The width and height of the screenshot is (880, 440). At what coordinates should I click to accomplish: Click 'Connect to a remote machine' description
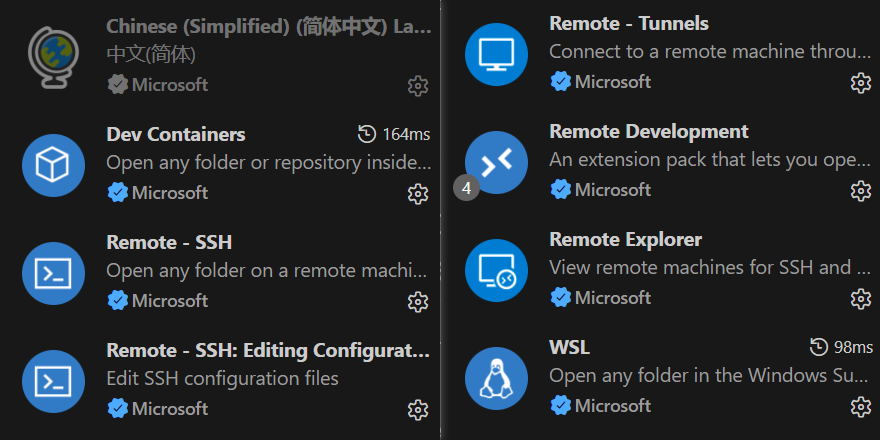(710, 51)
